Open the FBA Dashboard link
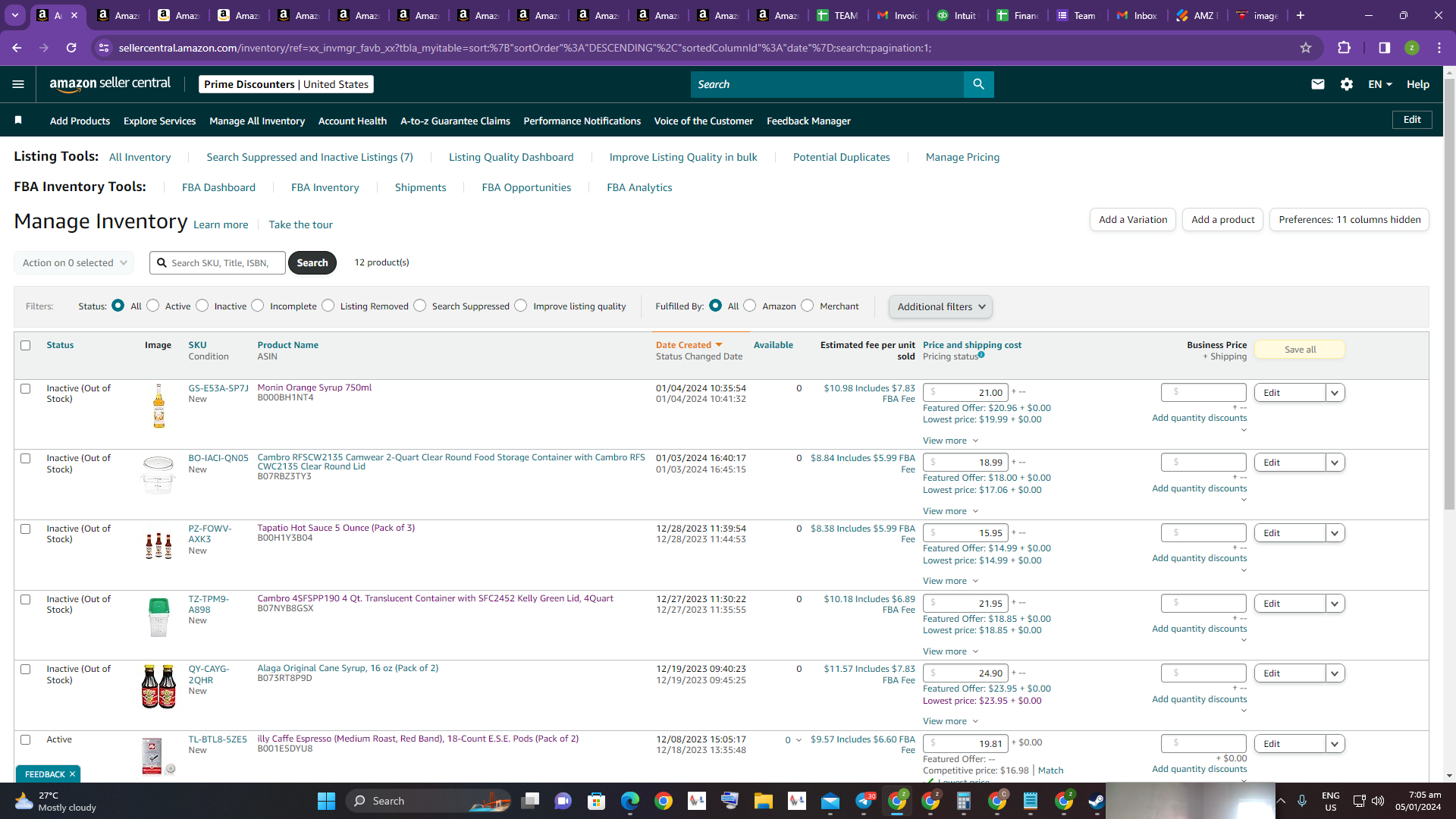Viewport: 1456px width, 819px height. (218, 187)
